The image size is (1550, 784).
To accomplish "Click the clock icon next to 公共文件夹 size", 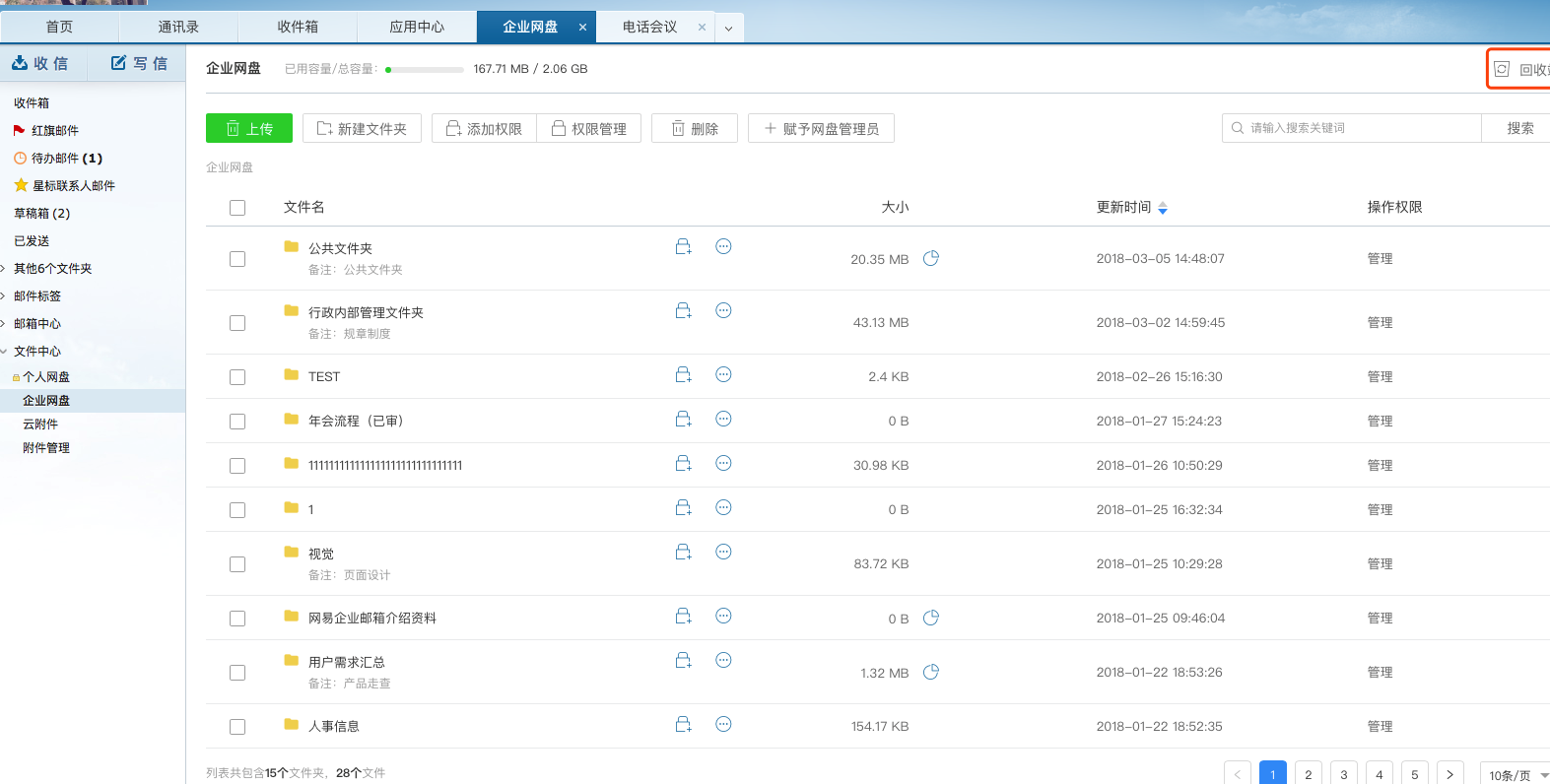I will click(931, 258).
